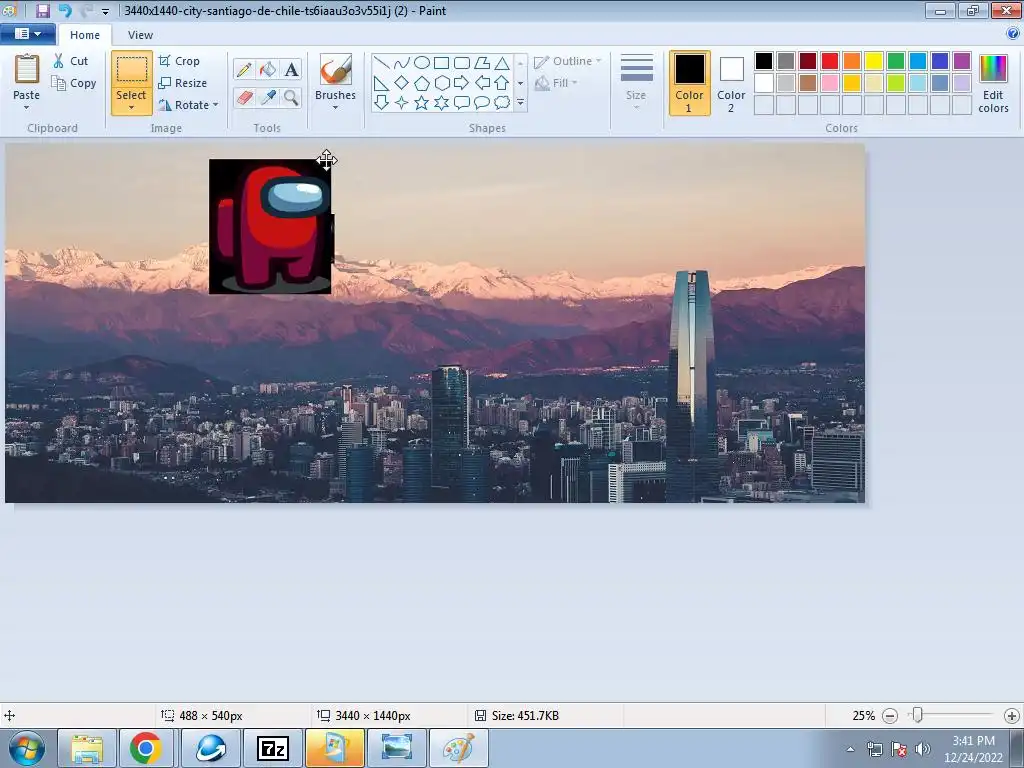Choose the Diamond shape

tap(402, 83)
